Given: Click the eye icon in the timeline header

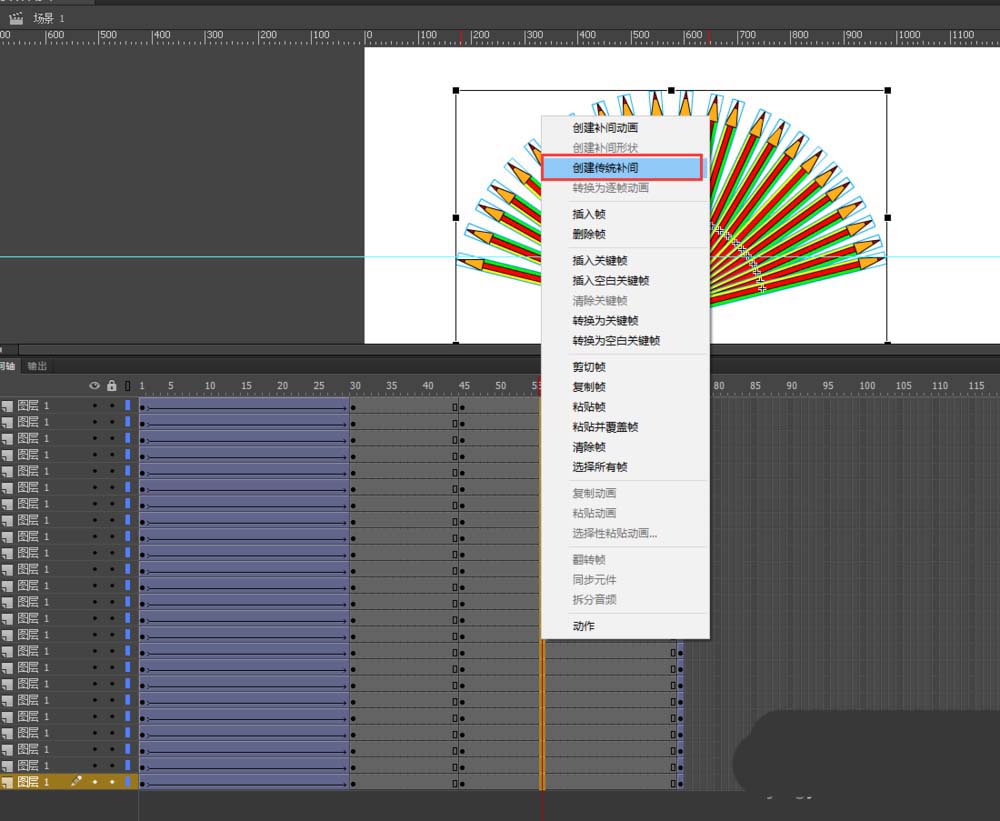Looking at the screenshot, I should (95, 385).
